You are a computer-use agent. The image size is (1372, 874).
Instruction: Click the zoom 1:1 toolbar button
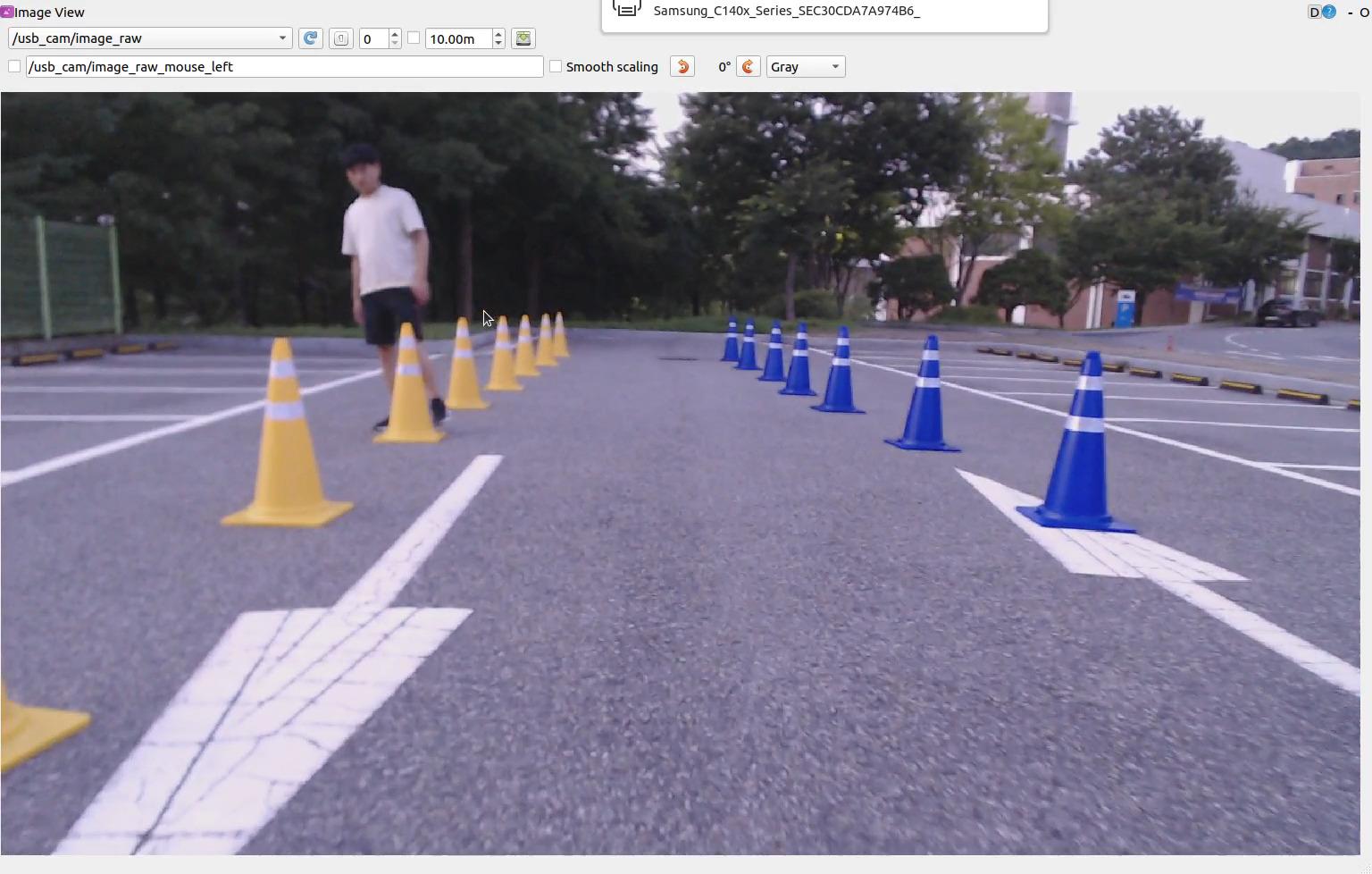pos(341,38)
